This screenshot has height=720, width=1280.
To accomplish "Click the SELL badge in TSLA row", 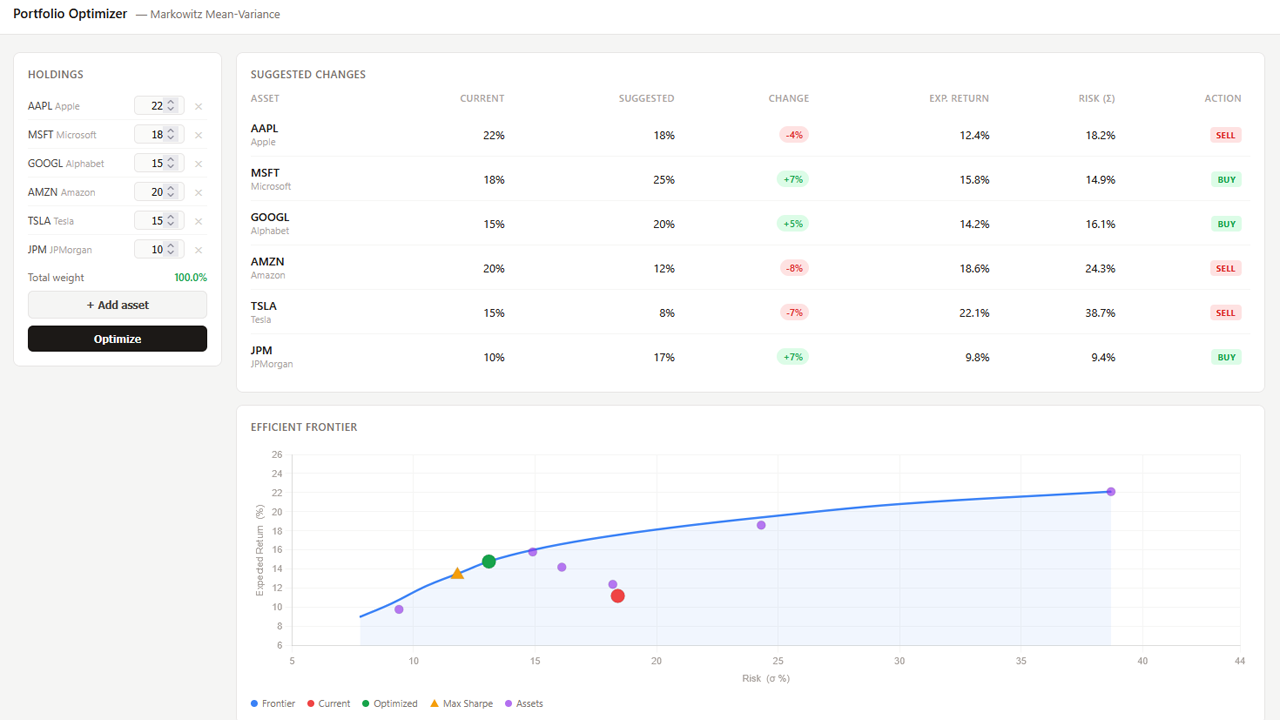I will 1225,313.
